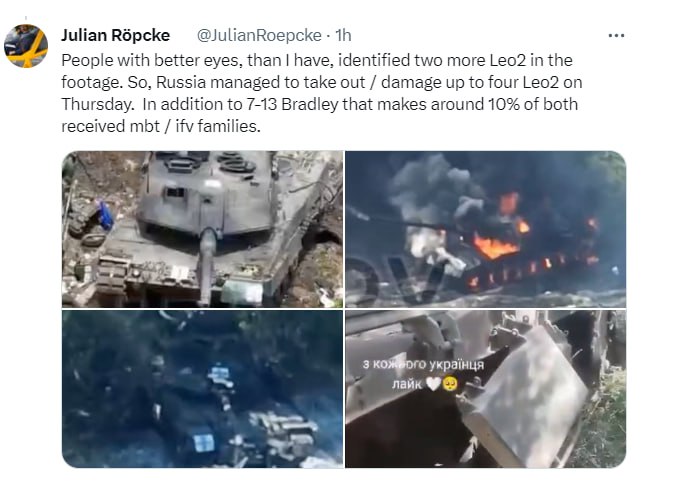Open the 1h timestamp permalink

coord(343,36)
